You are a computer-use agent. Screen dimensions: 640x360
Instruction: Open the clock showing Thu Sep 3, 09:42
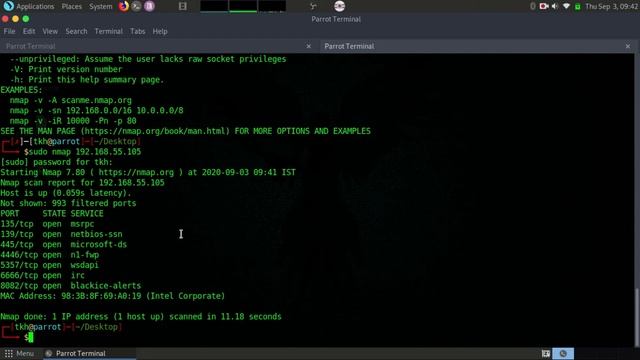(x=611, y=6)
